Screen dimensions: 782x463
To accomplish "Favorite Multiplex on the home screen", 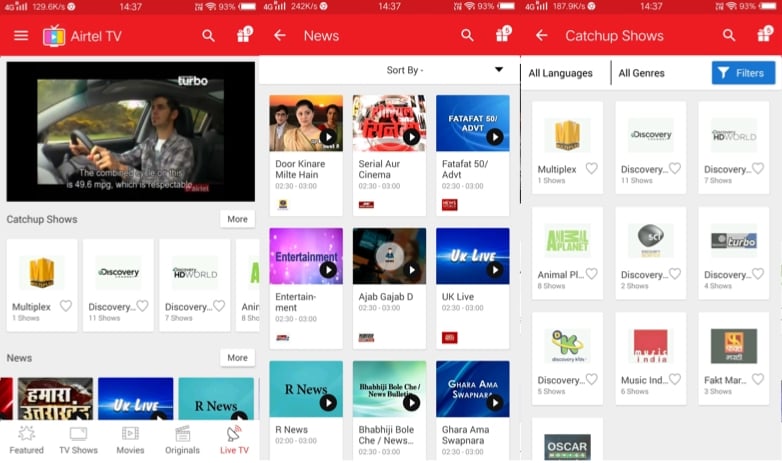I will tap(66, 305).
